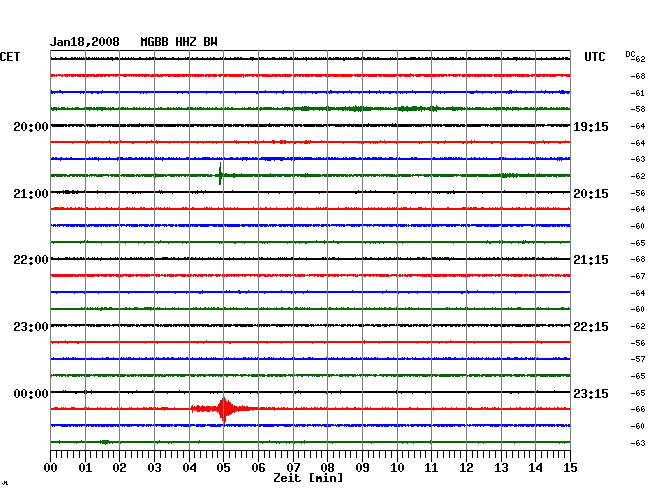Click the 03 minute axis tick label

[x=154, y=468]
